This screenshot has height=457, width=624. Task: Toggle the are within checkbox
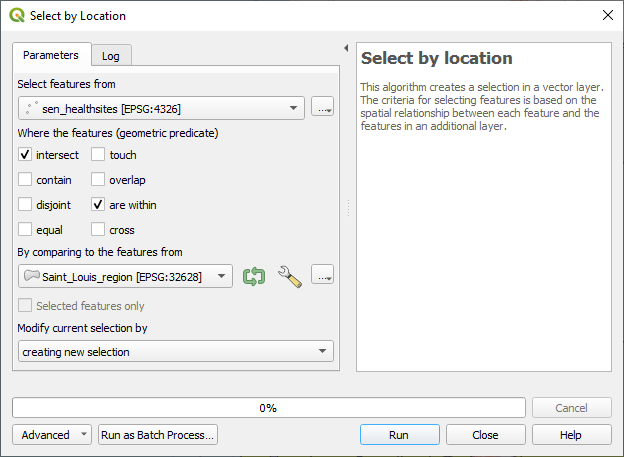click(98, 205)
